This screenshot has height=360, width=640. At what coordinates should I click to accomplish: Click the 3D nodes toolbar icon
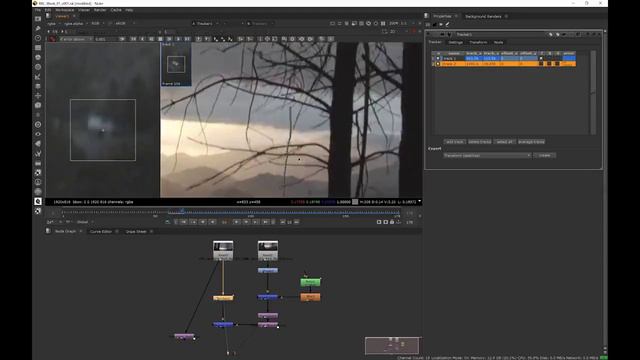point(38,105)
